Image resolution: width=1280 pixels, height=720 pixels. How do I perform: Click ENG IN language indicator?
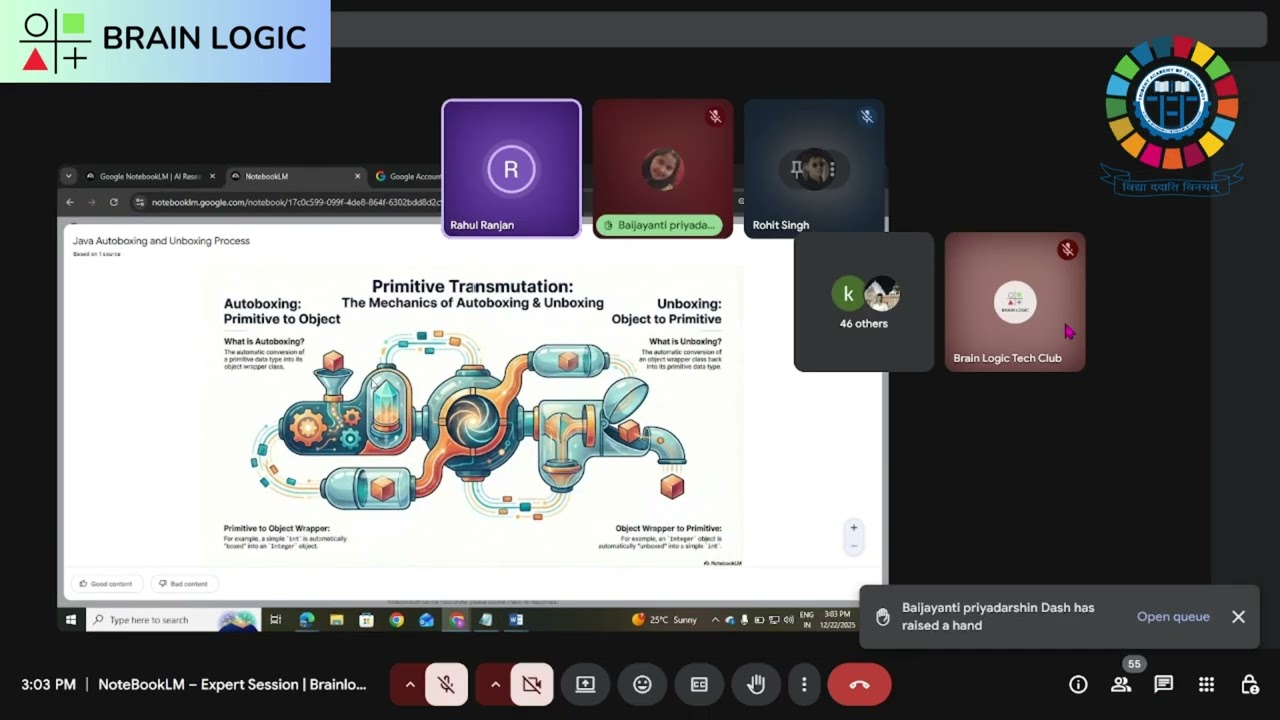(x=806, y=620)
